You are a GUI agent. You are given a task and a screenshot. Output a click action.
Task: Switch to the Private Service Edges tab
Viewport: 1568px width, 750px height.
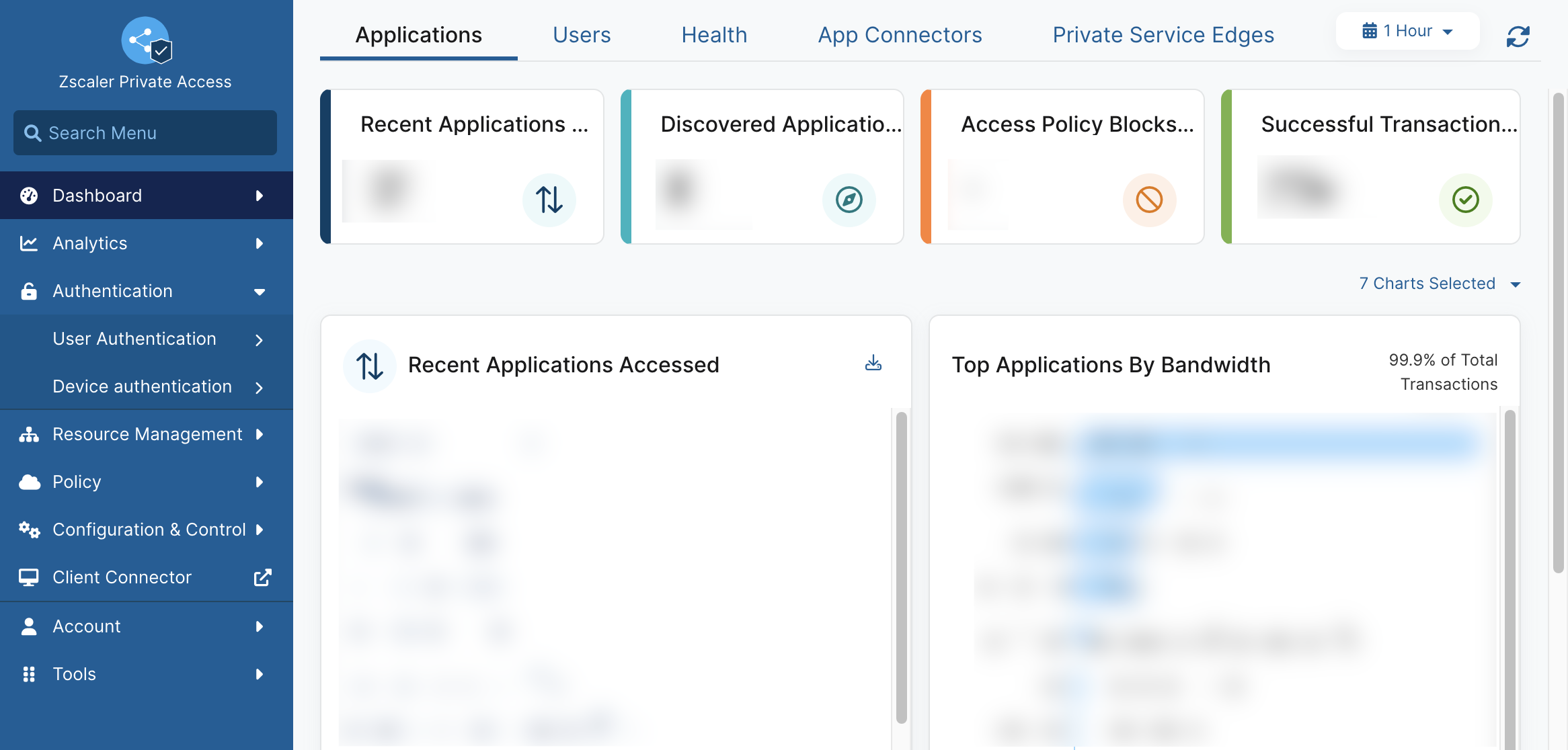coord(1163,35)
